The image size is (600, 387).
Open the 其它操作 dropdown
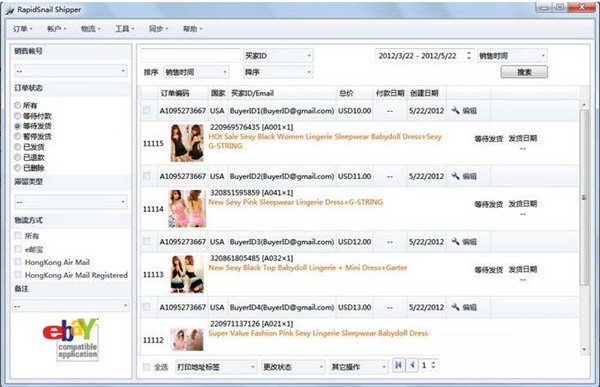coord(359,367)
